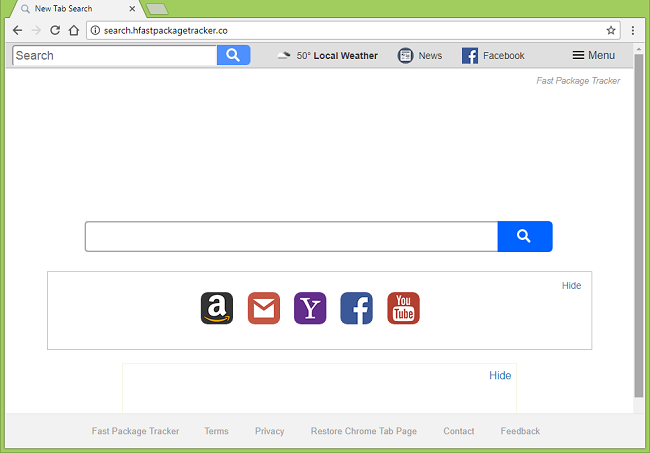The width and height of the screenshot is (650, 453).
Task: Open the Gmail shortcut icon
Action: coord(264,308)
